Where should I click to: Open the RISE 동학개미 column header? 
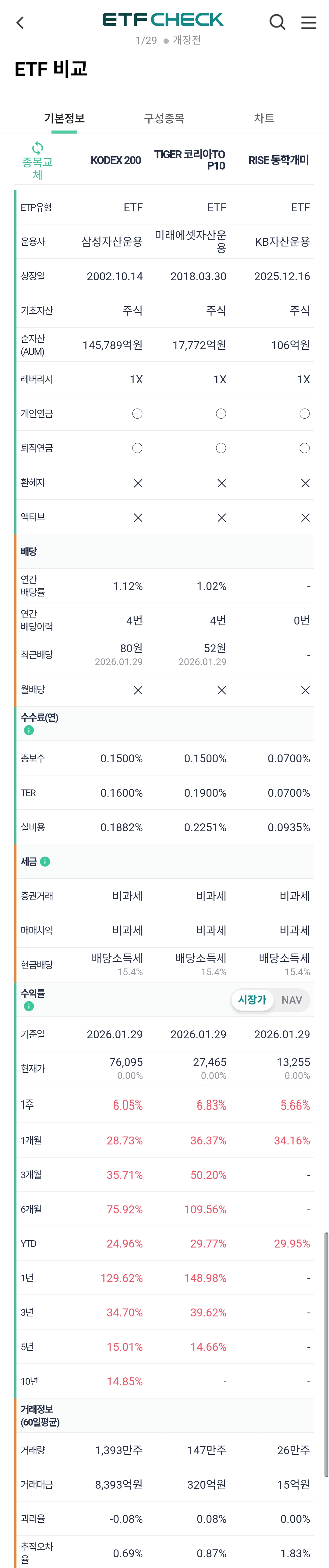[x=278, y=160]
